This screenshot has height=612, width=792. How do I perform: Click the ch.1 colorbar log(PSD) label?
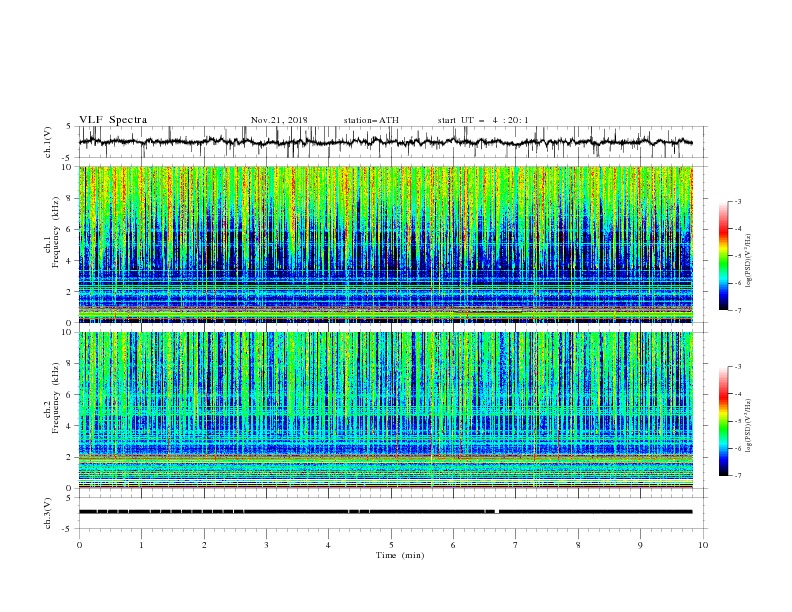749,261
